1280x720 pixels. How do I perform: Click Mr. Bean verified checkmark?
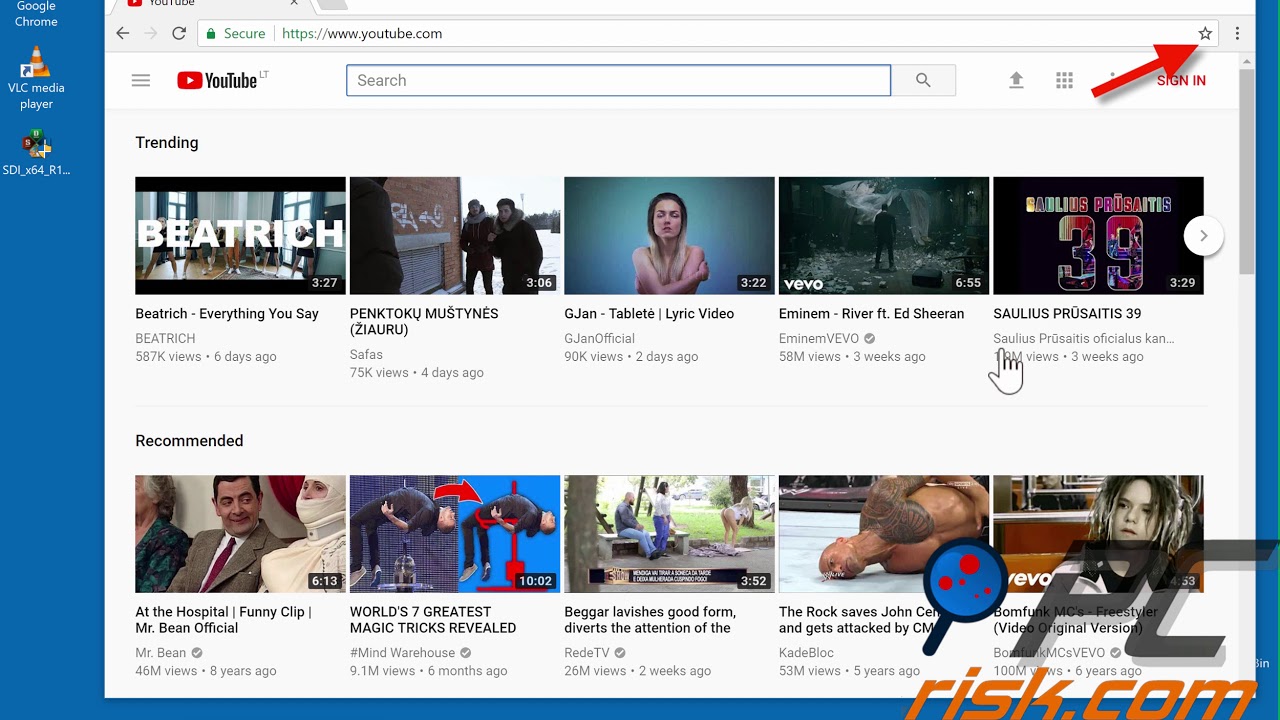(197, 653)
